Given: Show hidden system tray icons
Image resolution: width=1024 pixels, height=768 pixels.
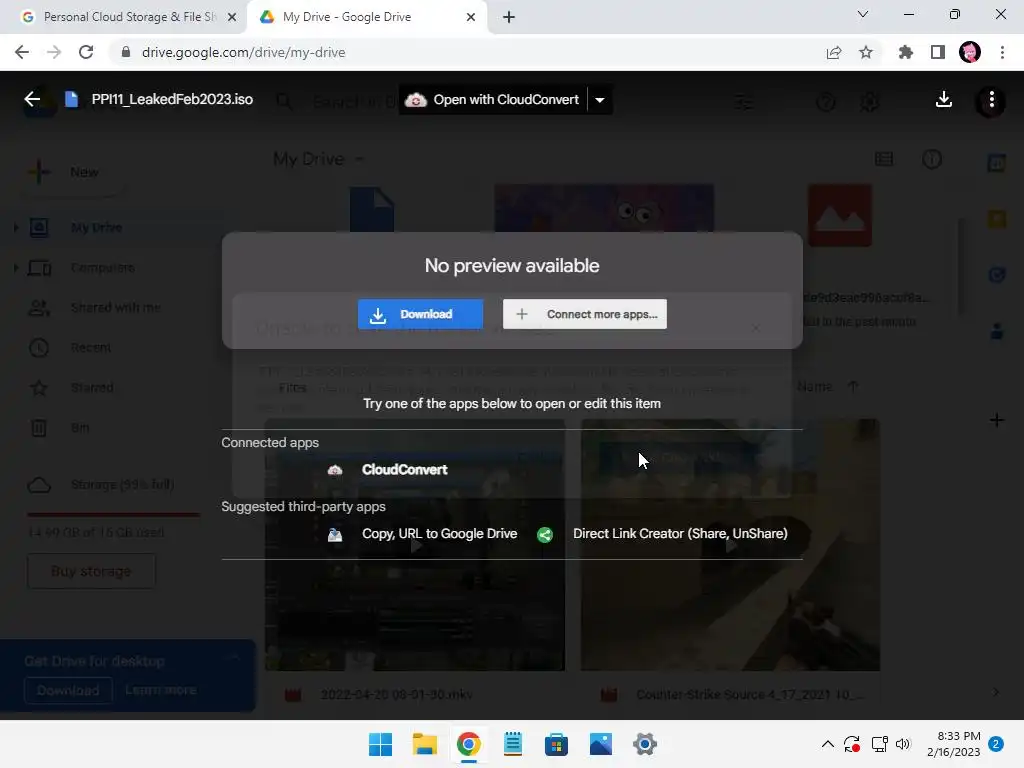Looking at the screenshot, I should 827,744.
